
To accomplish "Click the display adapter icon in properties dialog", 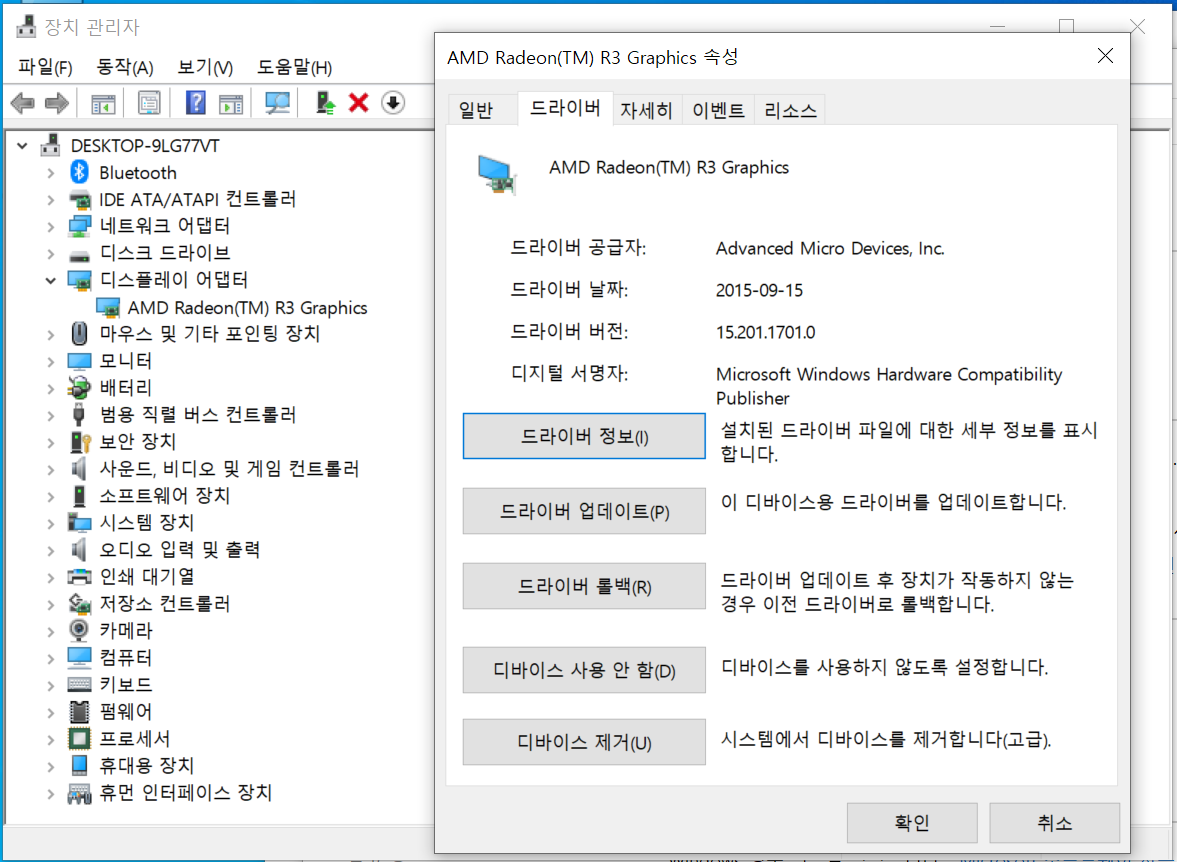I will 497,174.
